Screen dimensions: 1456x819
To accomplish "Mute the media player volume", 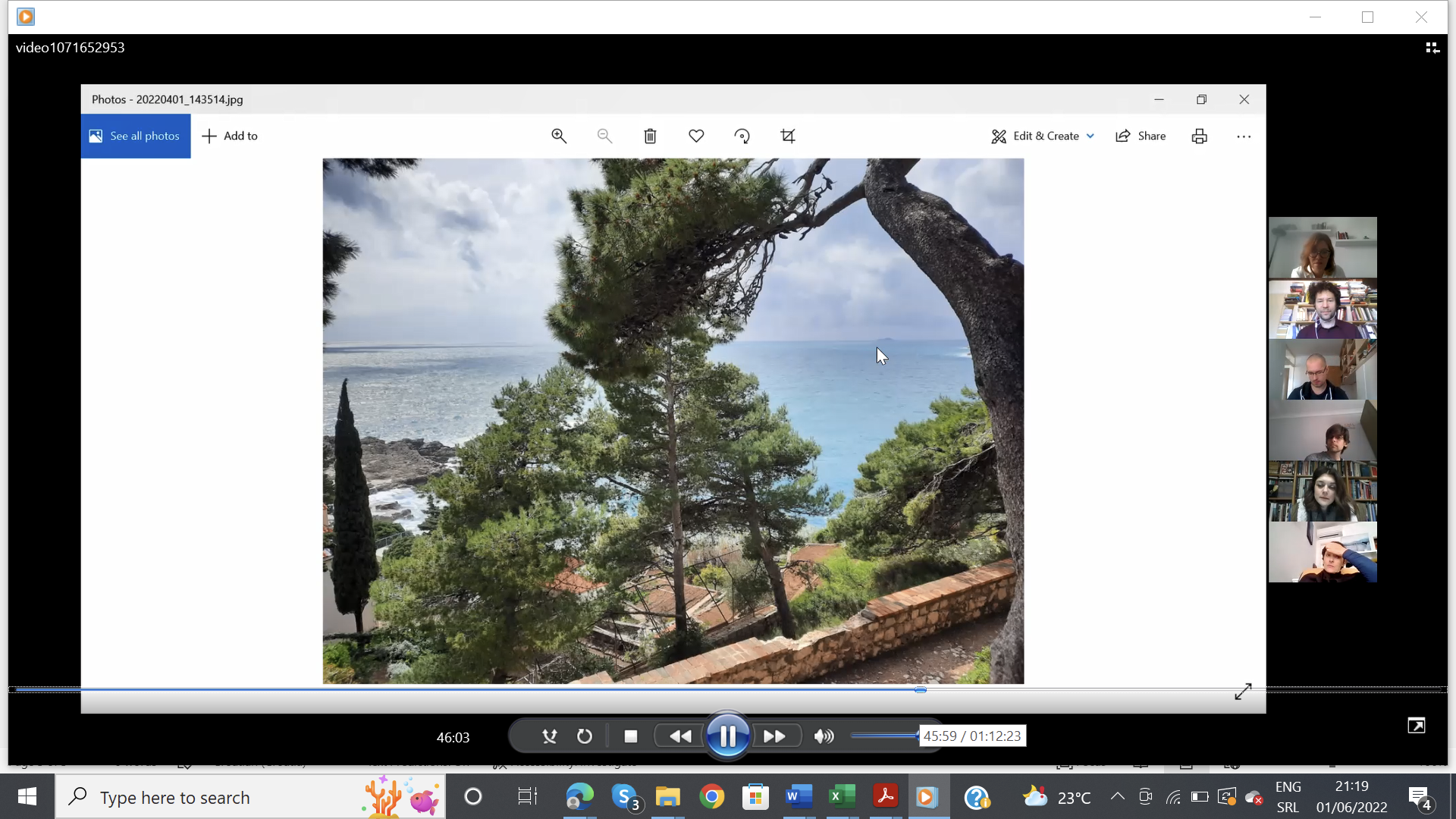I will pyautogui.click(x=824, y=736).
